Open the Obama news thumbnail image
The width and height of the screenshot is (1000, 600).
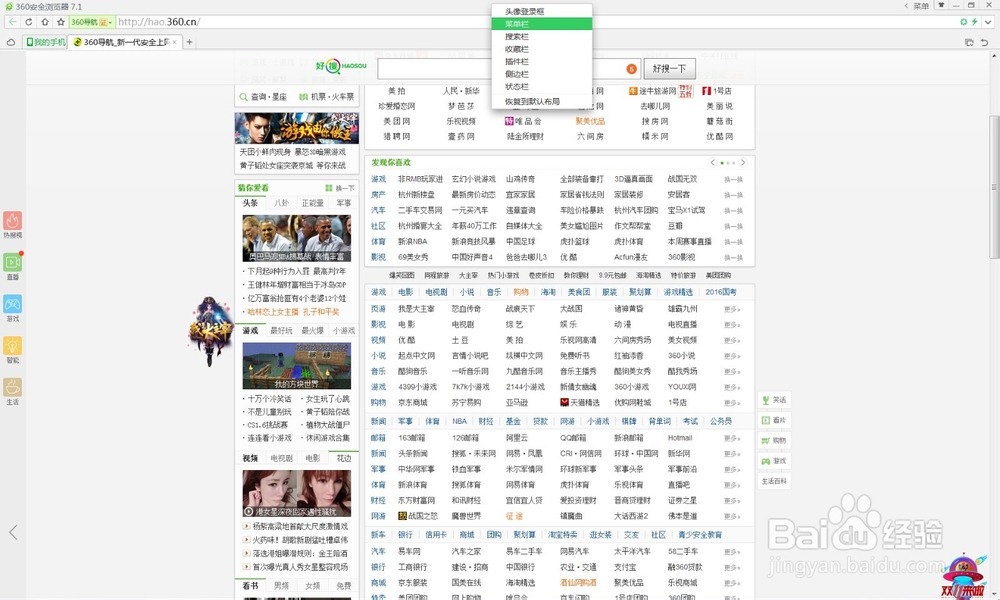(297, 238)
